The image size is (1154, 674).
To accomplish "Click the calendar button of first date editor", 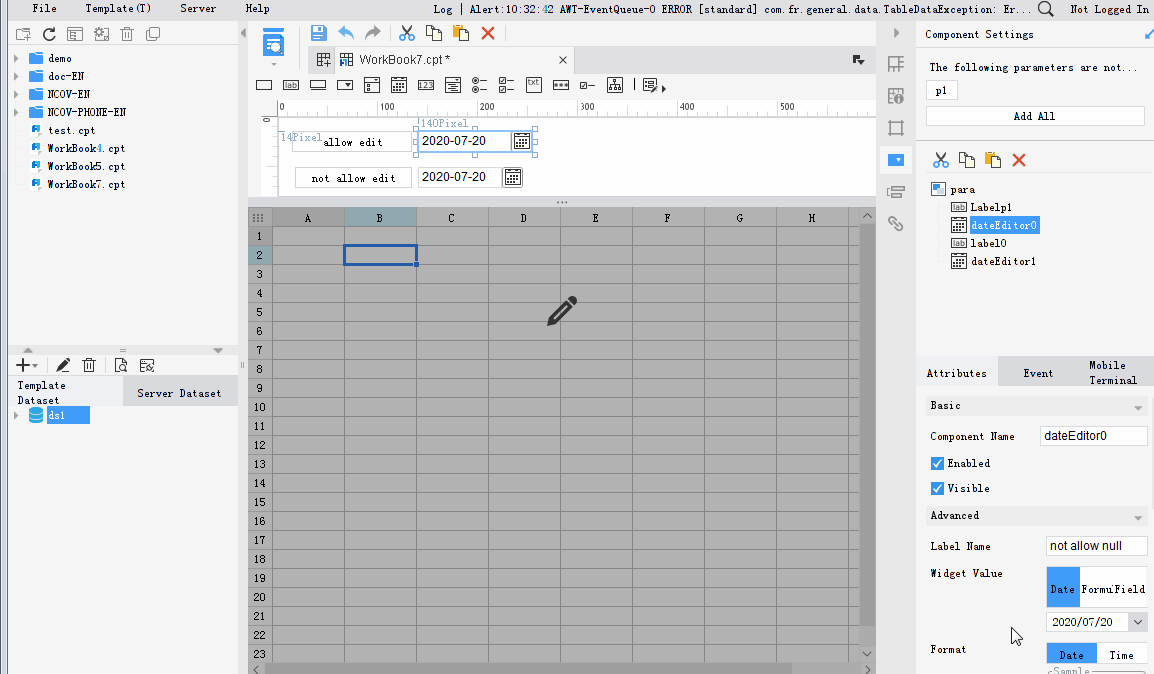I will [521, 141].
